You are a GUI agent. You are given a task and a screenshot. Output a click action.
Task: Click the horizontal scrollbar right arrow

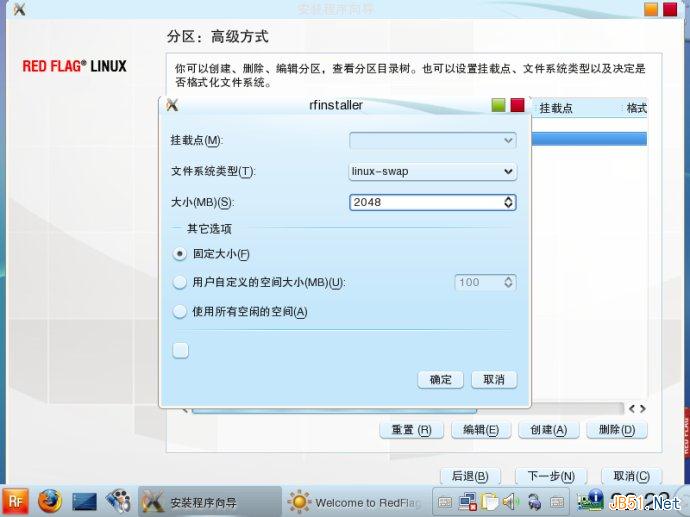pyautogui.click(x=643, y=409)
